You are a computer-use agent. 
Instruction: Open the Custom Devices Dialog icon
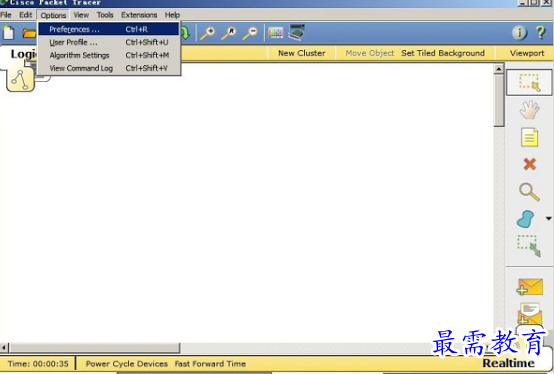pyautogui.click(x=296, y=32)
